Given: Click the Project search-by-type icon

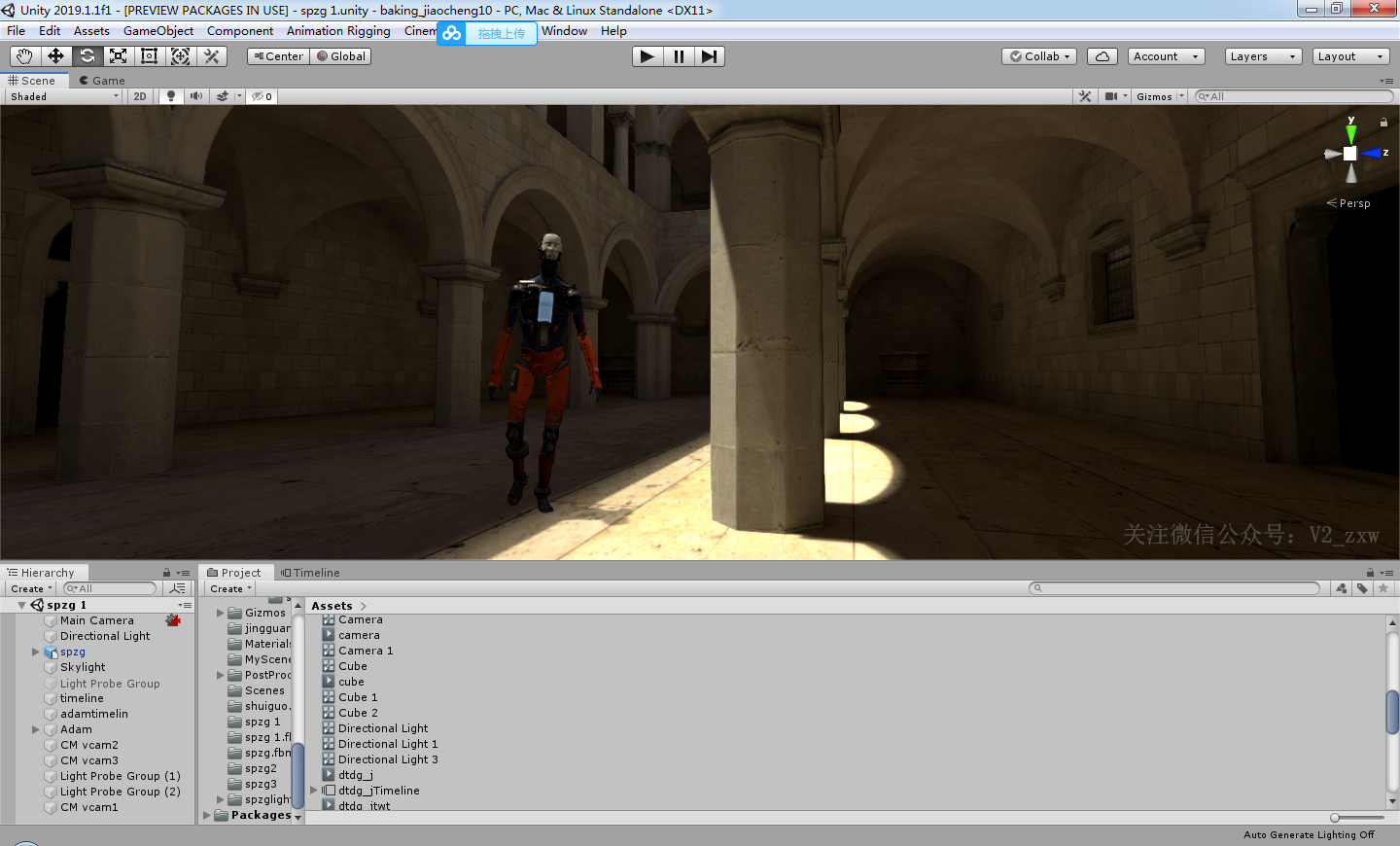Looking at the screenshot, I should pos(1342,588).
